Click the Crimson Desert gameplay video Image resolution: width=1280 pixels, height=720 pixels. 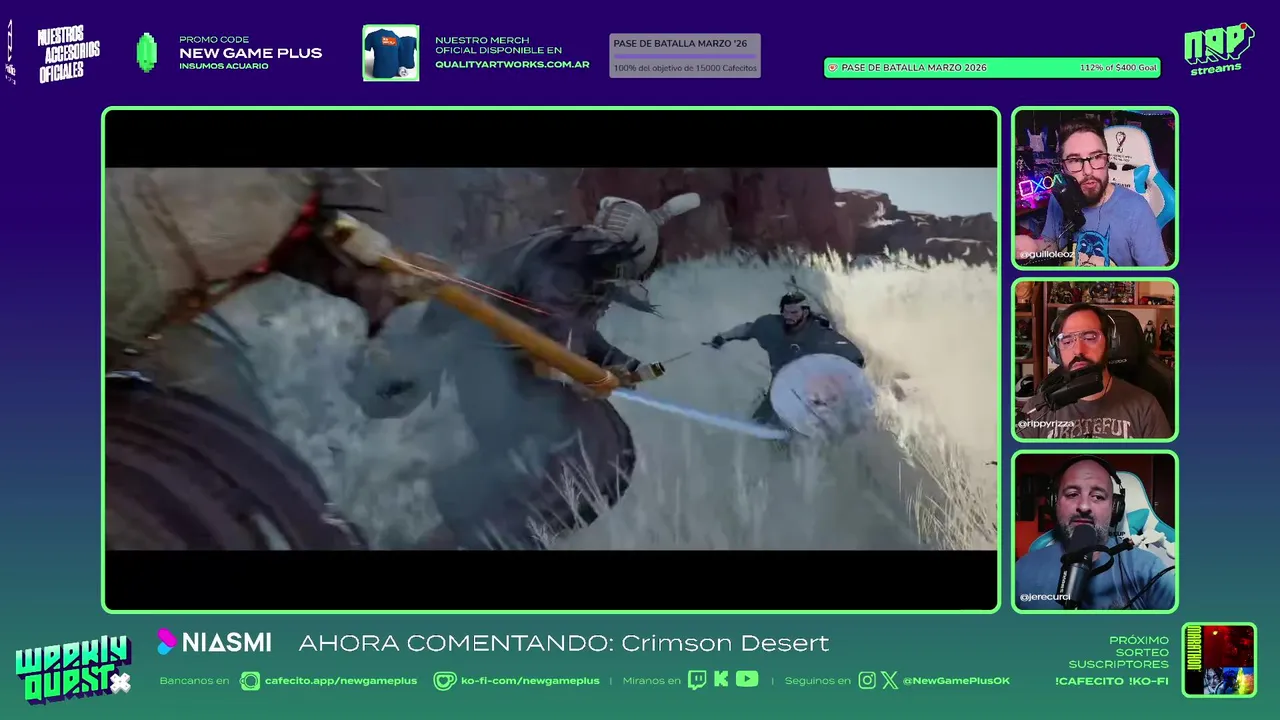coord(551,359)
